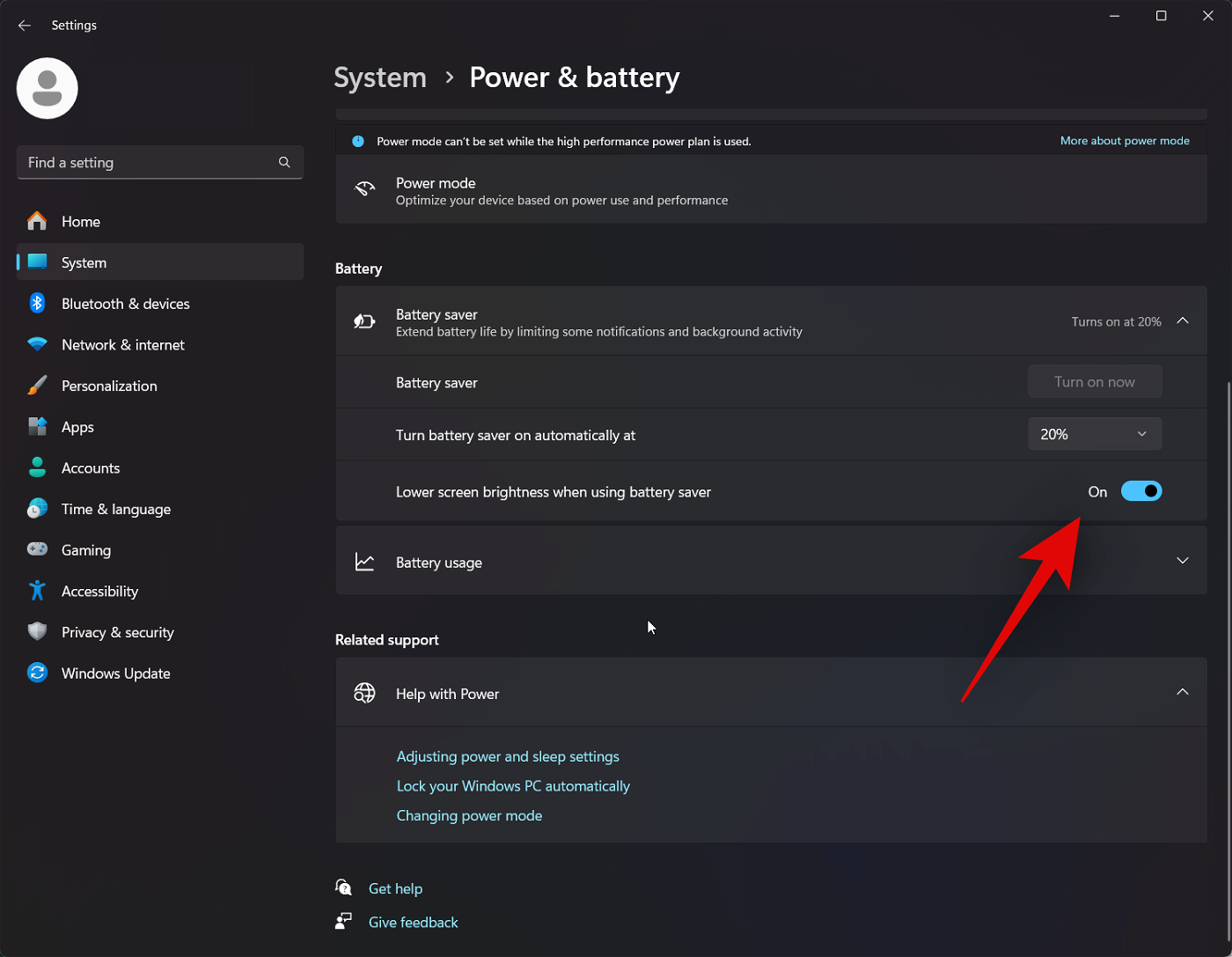This screenshot has width=1232, height=957.
Task: Click in the Find a setting search box
Action: coord(160,162)
